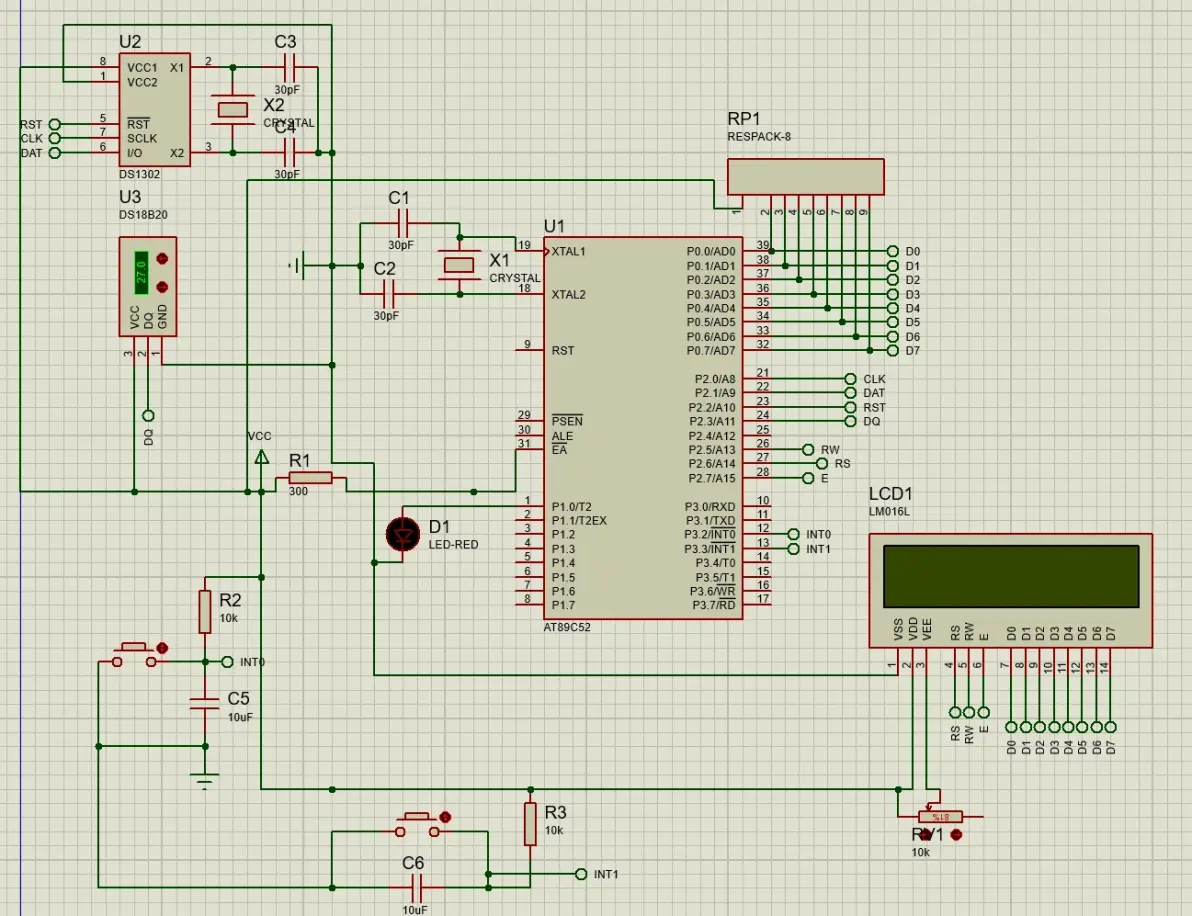Select the X1 crystal near XTAL1
This screenshot has width=1192, height=916.
(459, 265)
